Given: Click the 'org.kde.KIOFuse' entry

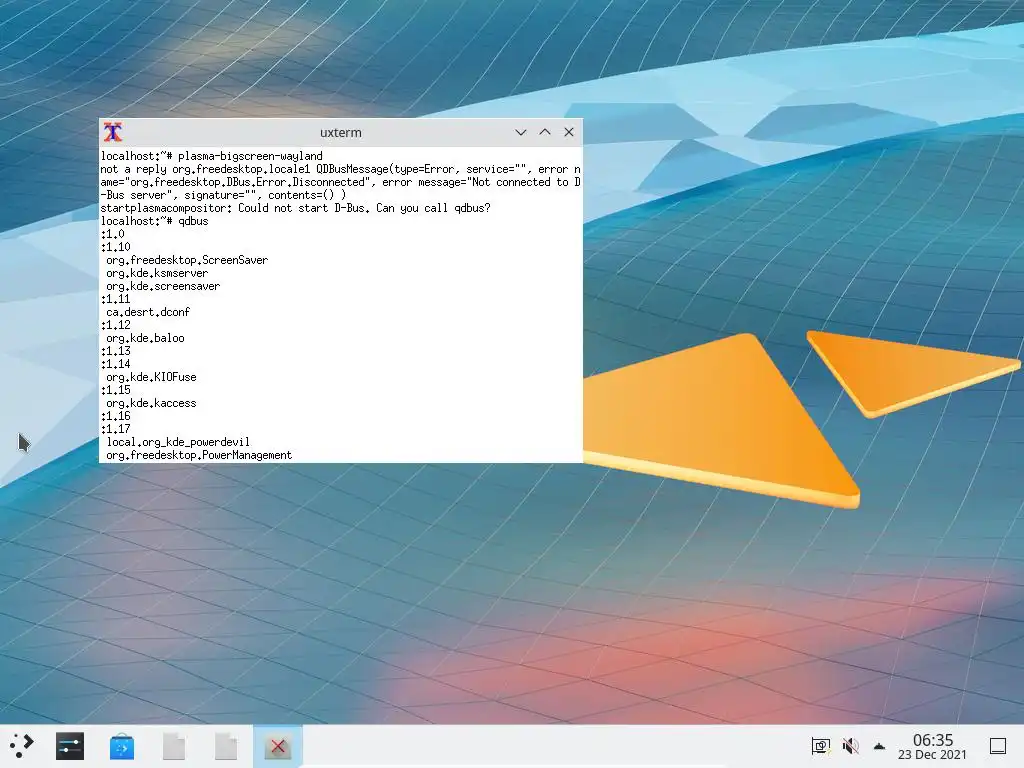Looking at the screenshot, I should 151,377.
